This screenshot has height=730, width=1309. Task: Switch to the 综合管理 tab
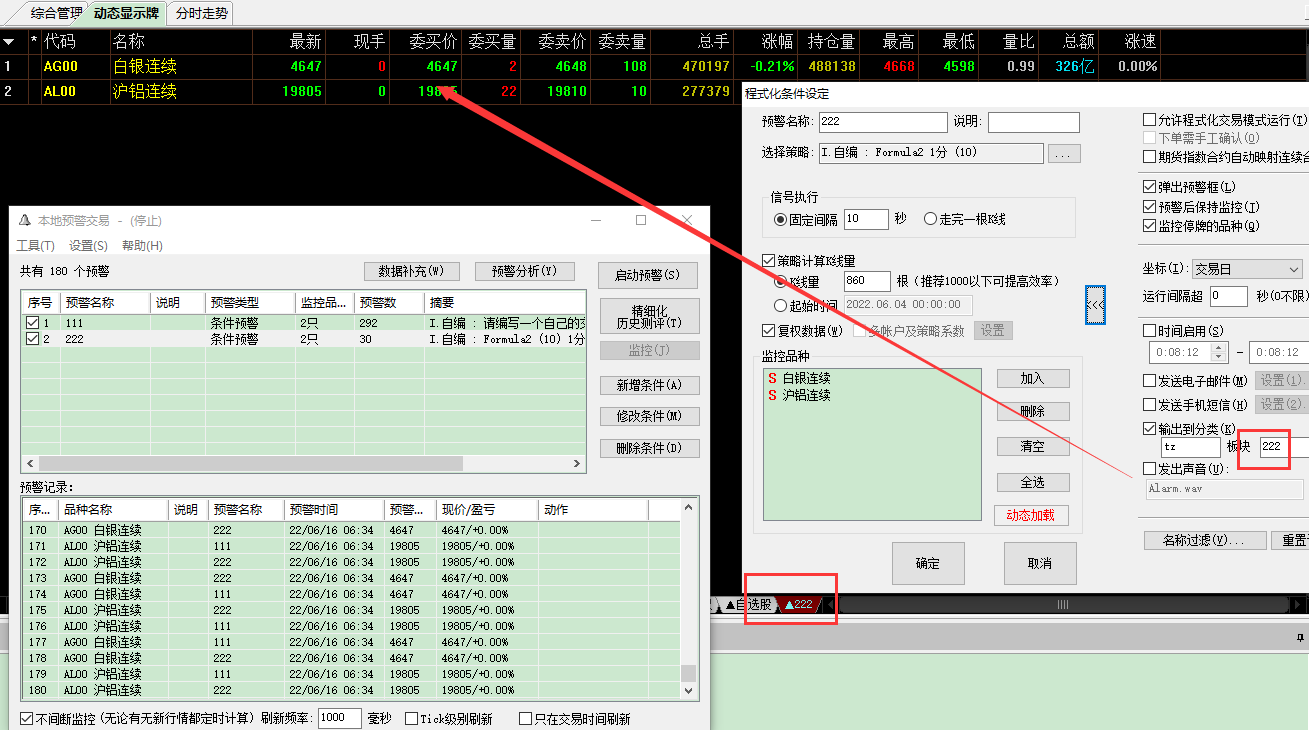click(56, 14)
